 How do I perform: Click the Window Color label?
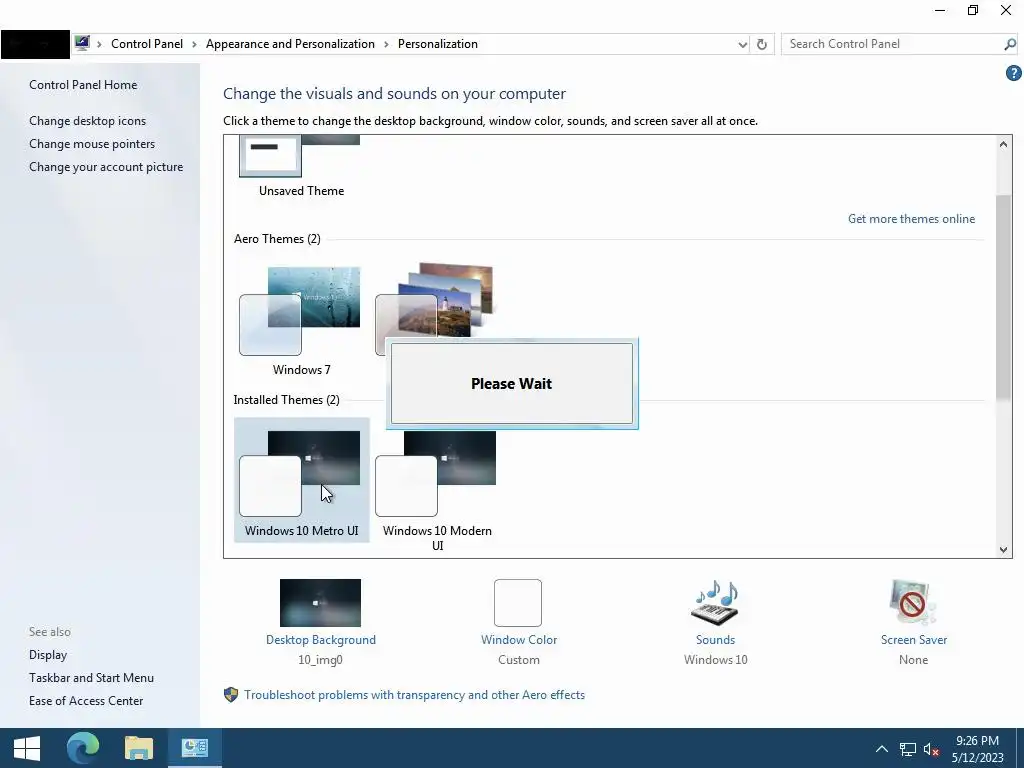tap(519, 640)
